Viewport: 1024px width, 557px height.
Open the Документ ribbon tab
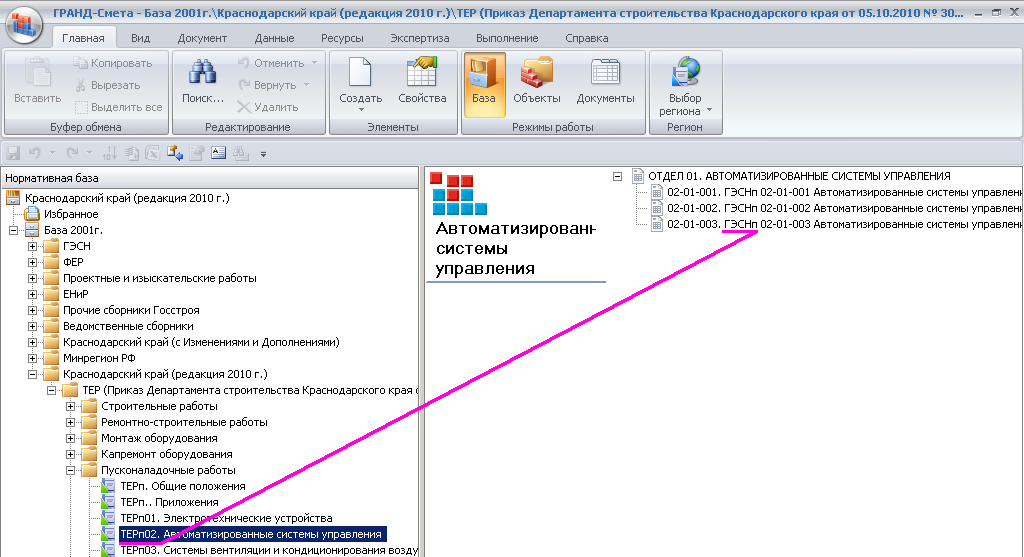pyautogui.click(x=202, y=38)
